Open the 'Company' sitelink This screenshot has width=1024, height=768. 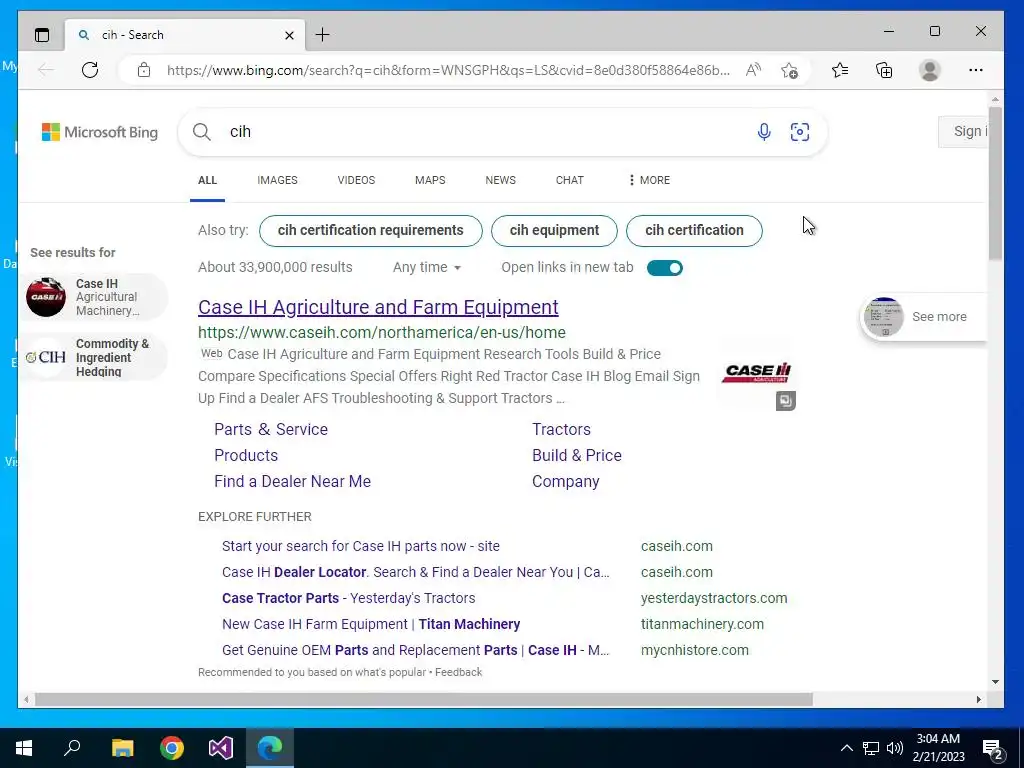(x=566, y=482)
